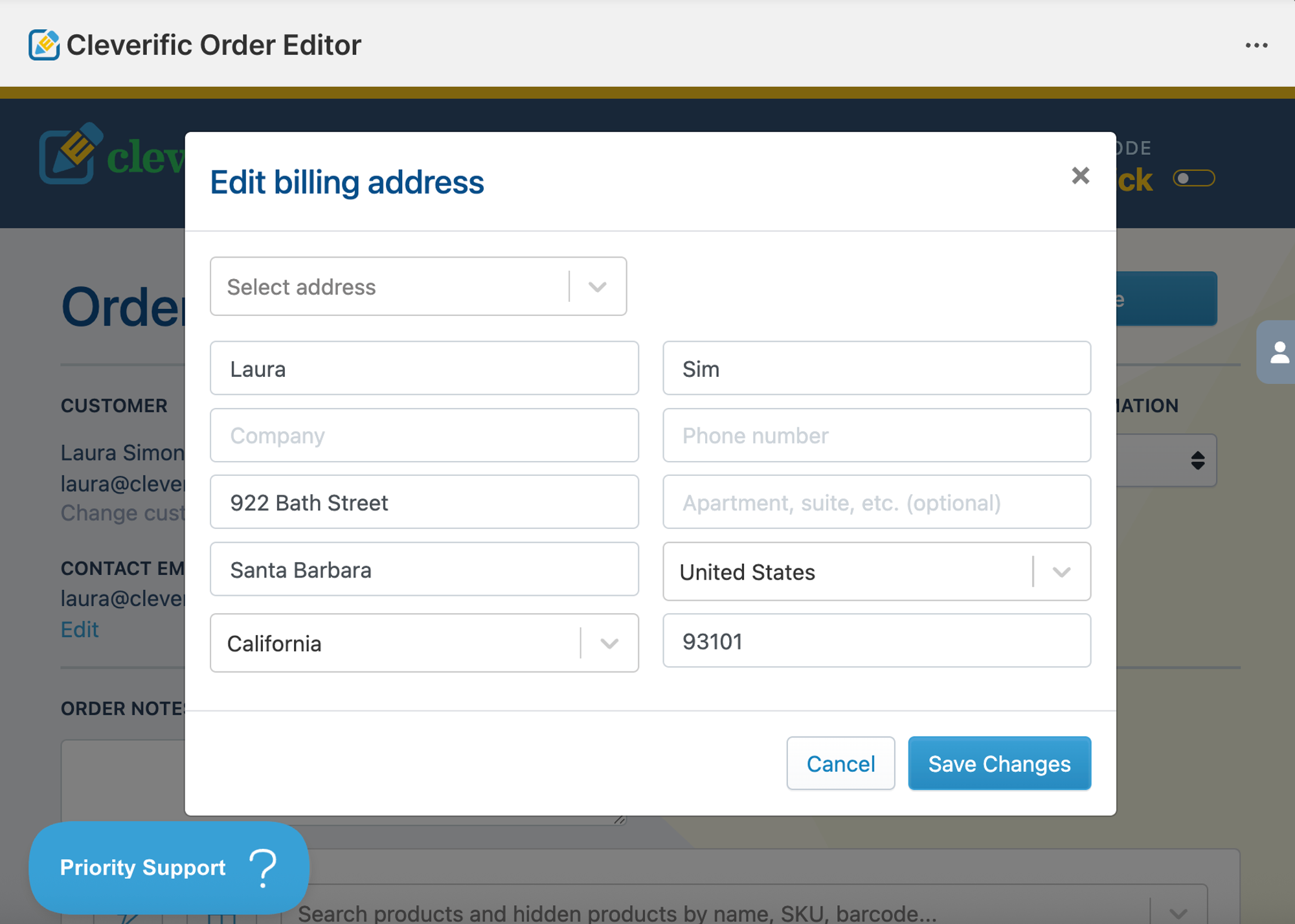
Task: Click the customer profile side tab icon
Action: 1279,353
